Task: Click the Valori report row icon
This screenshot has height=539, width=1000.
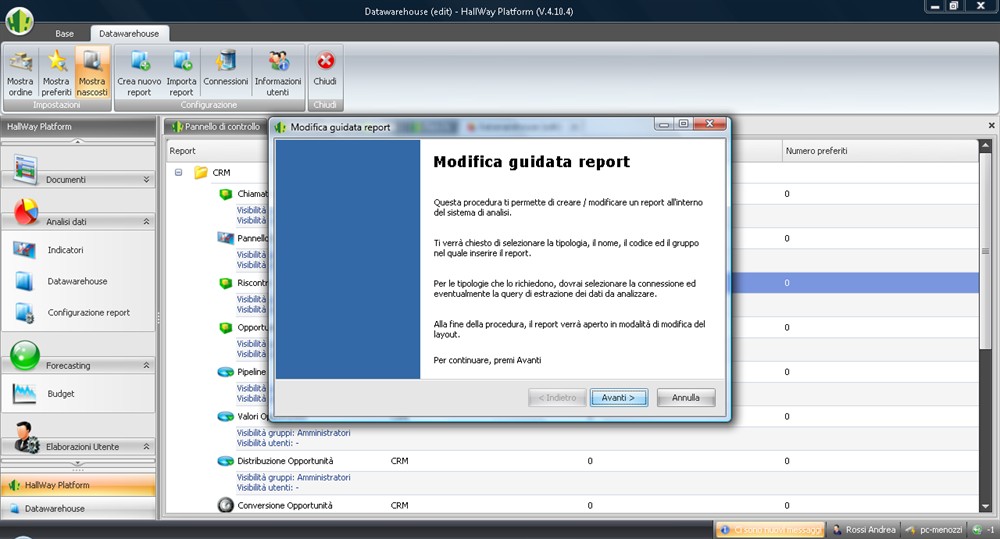Action: [226, 417]
